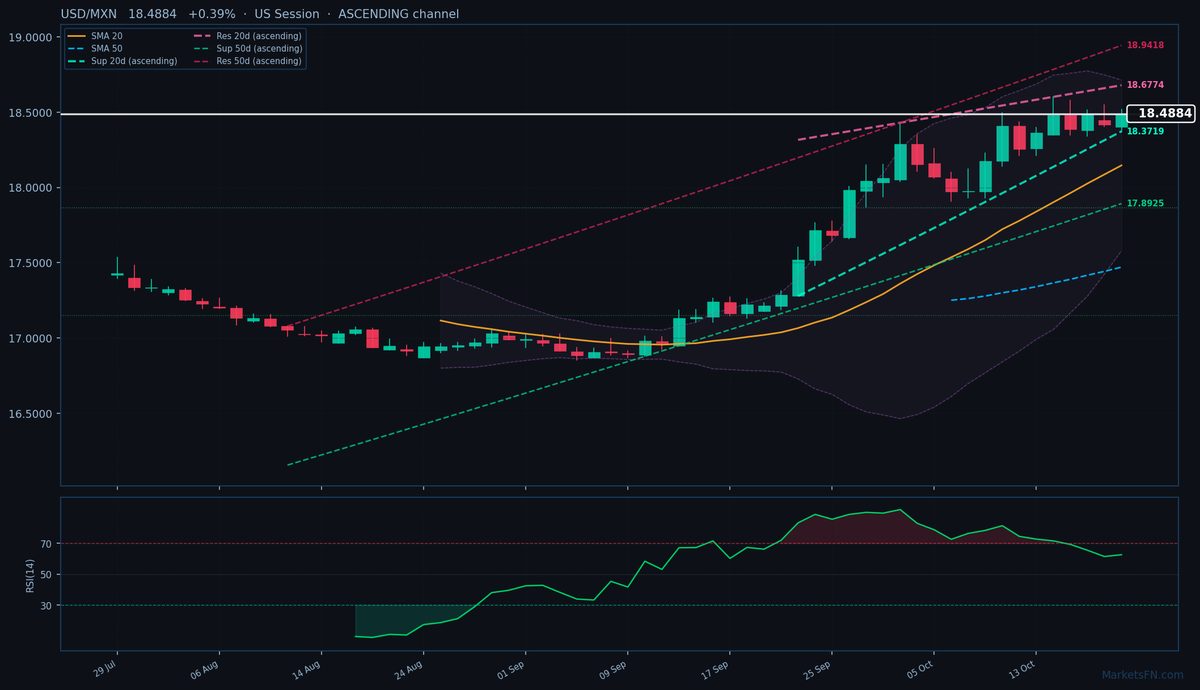
Task: Click the 18.0000 price axis label
Action: click(x=30, y=188)
